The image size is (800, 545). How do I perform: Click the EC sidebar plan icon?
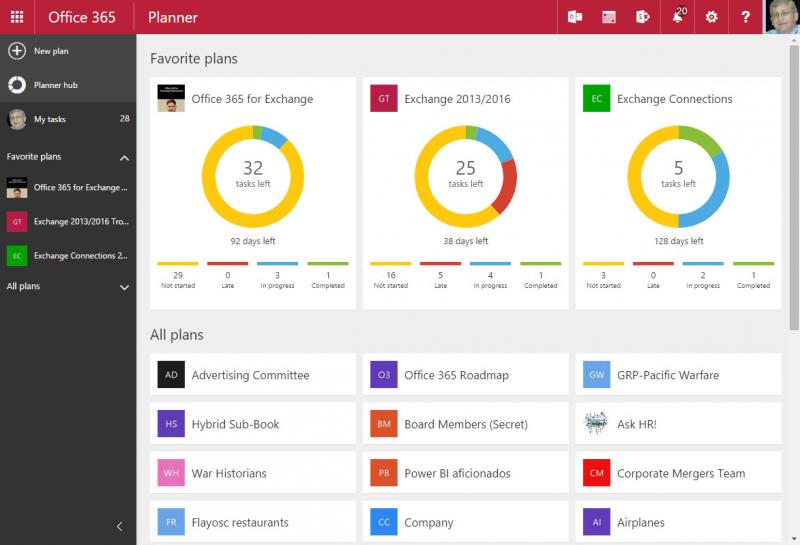click(x=17, y=256)
